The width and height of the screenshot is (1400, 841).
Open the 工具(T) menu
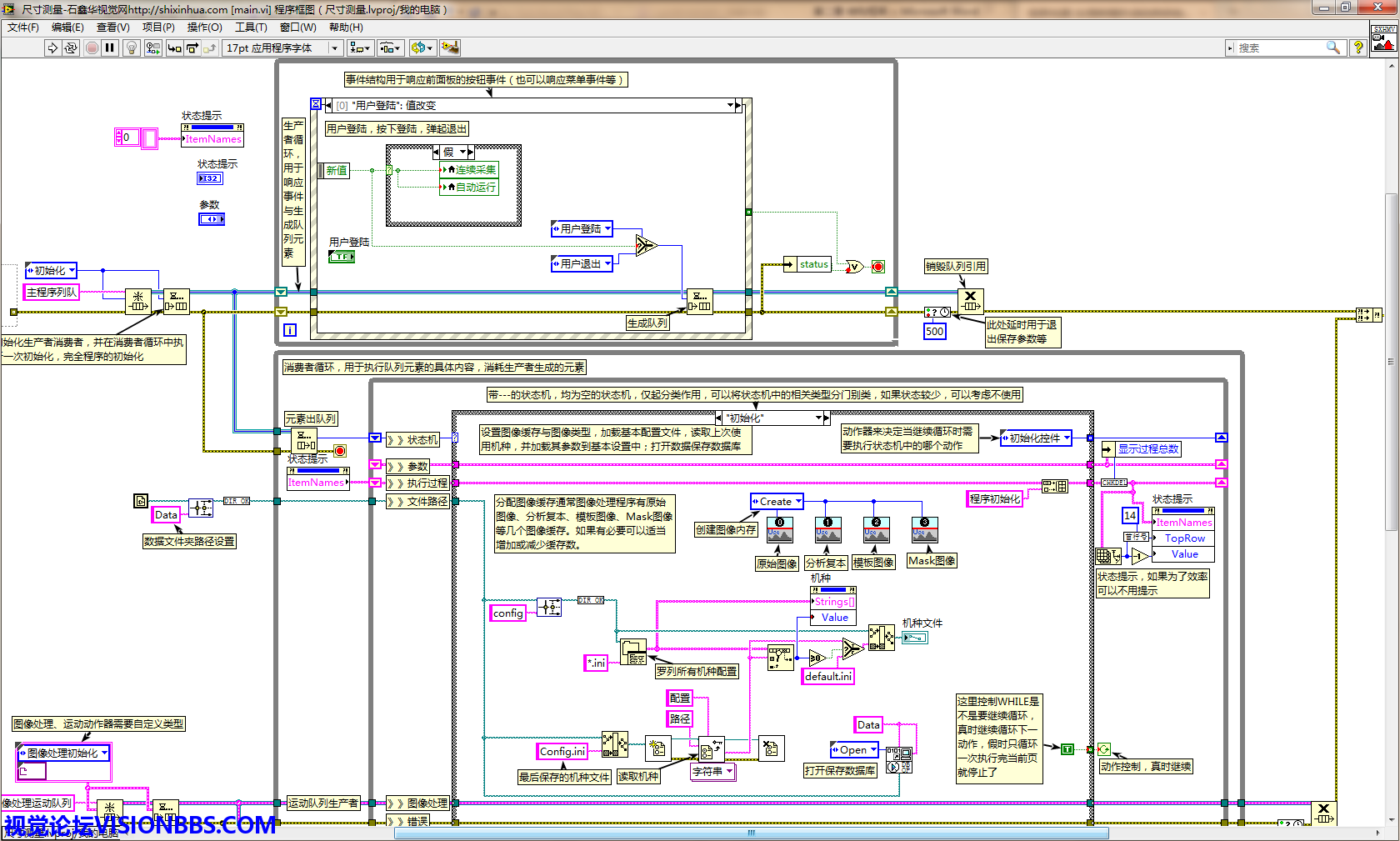pyautogui.click(x=251, y=28)
